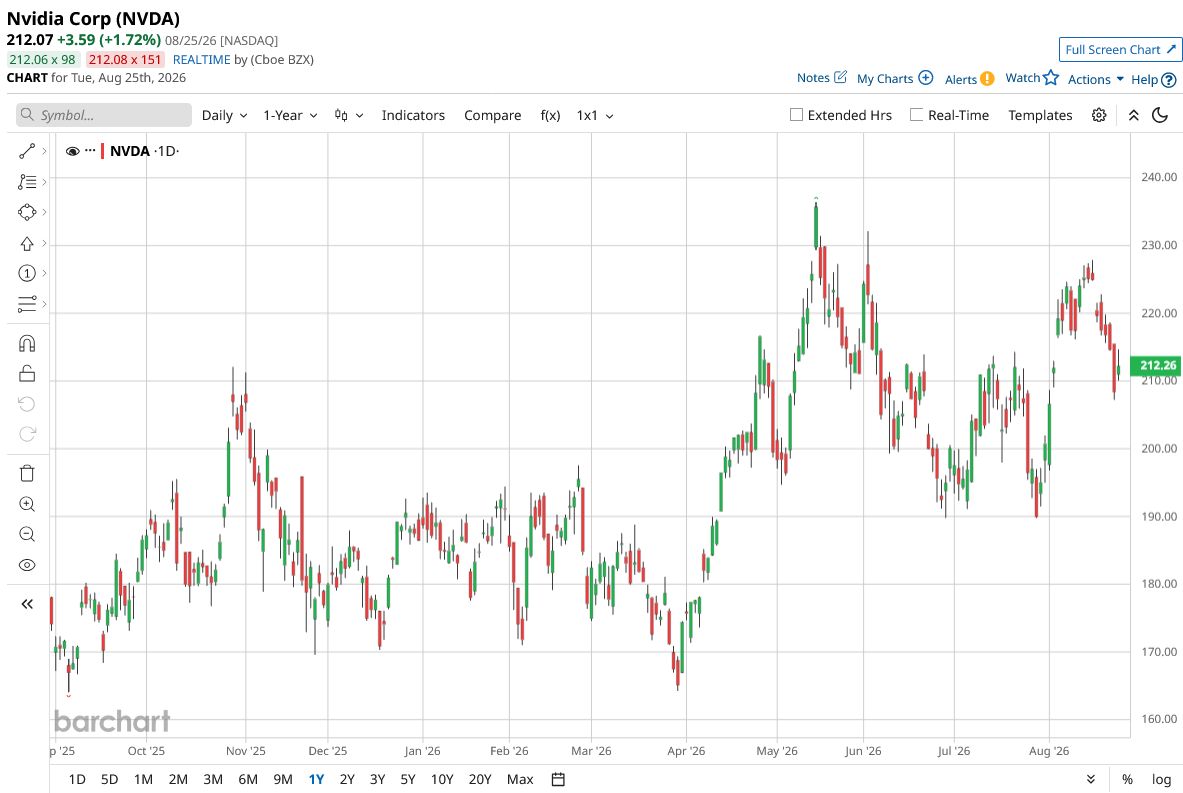Image resolution: width=1183 pixels, height=793 pixels.
Task: Open Notes for this chart
Action: pyautogui.click(x=822, y=78)
